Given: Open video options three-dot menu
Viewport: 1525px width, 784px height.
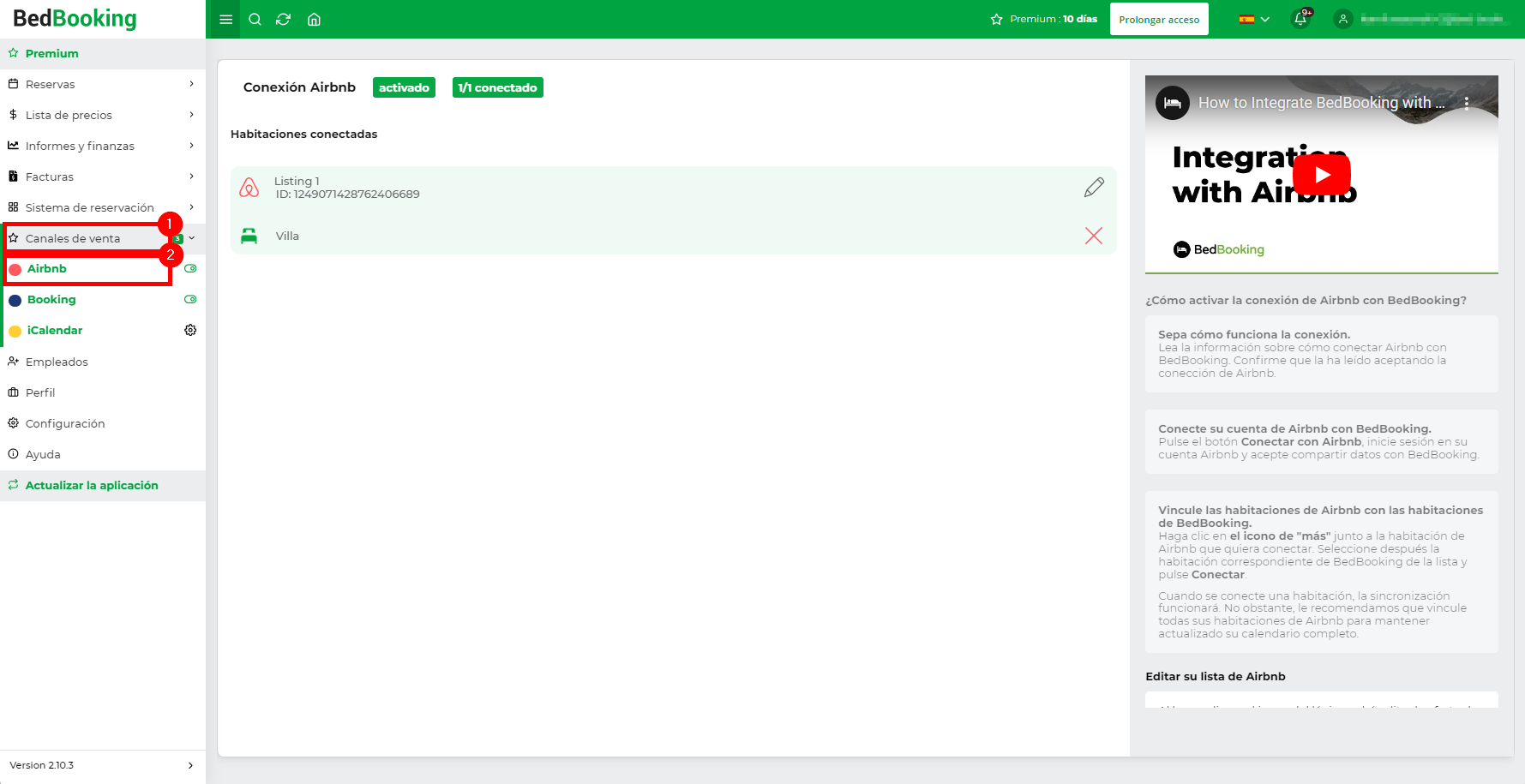Looking at the screenshot, I should 1467,103.
